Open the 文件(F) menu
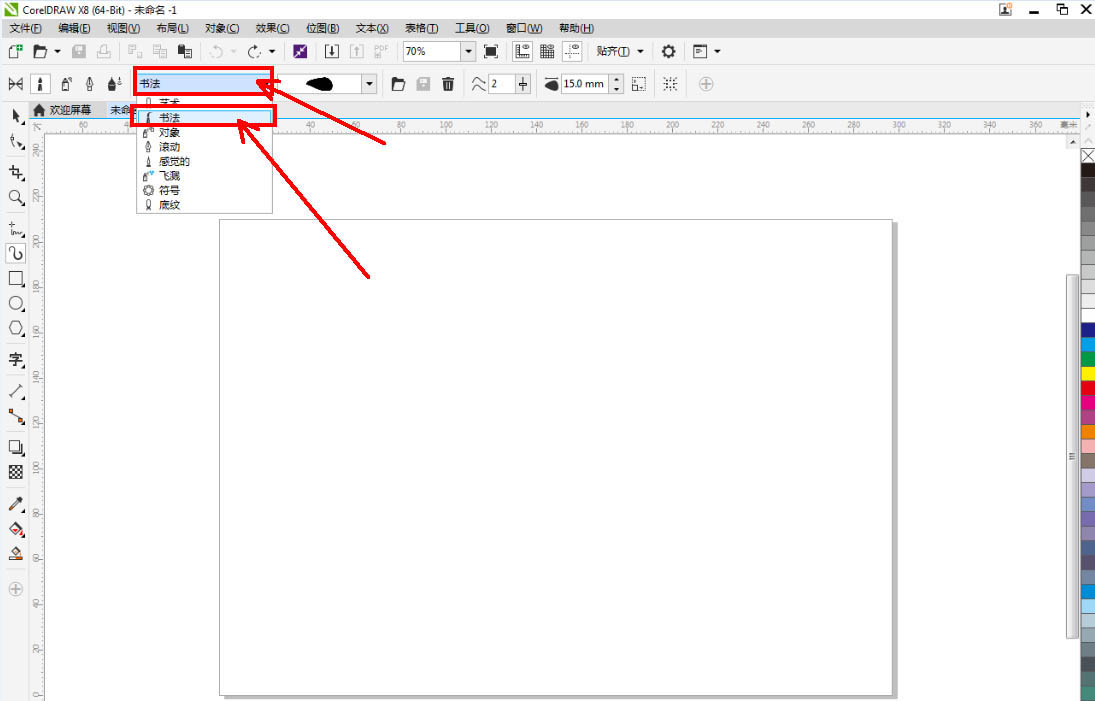Viewport: 1095px width, 701px height. (25, 28)
